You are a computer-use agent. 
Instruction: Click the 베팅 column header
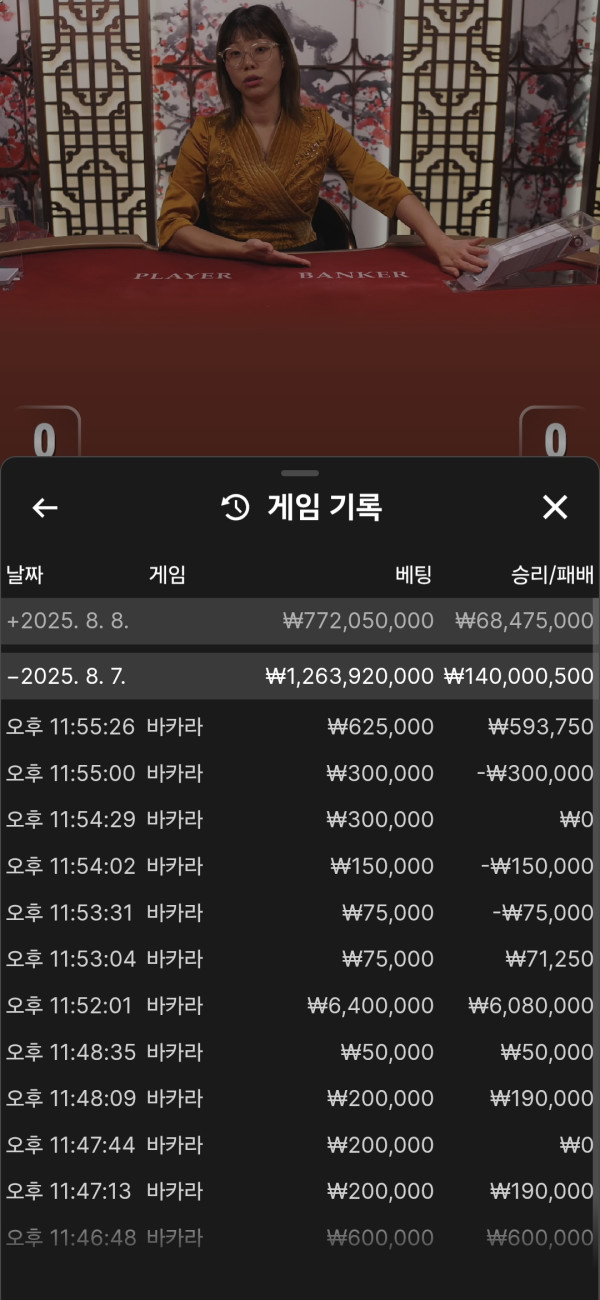click(x=414, y=575)
